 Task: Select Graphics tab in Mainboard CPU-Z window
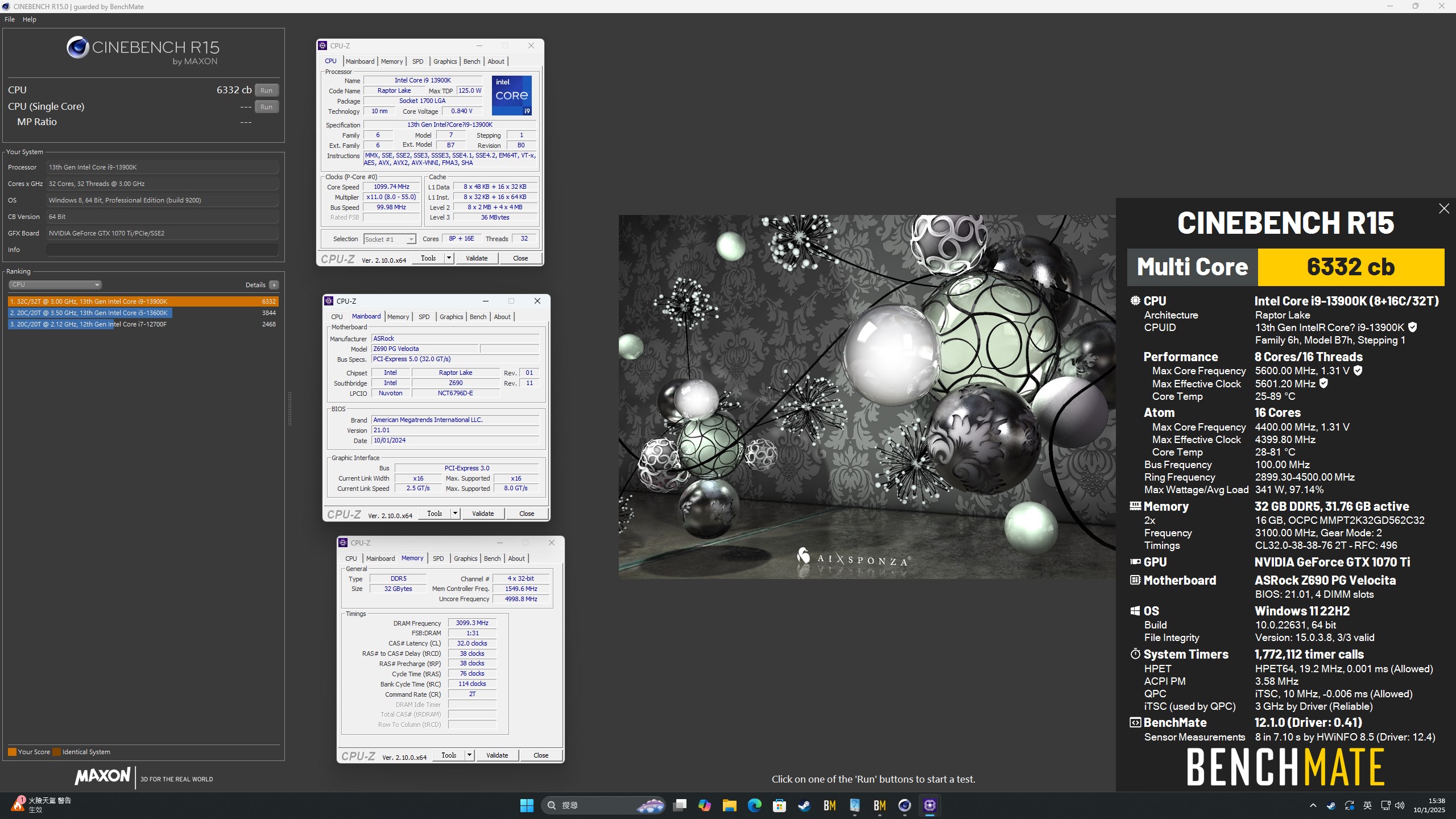(452, 317)
